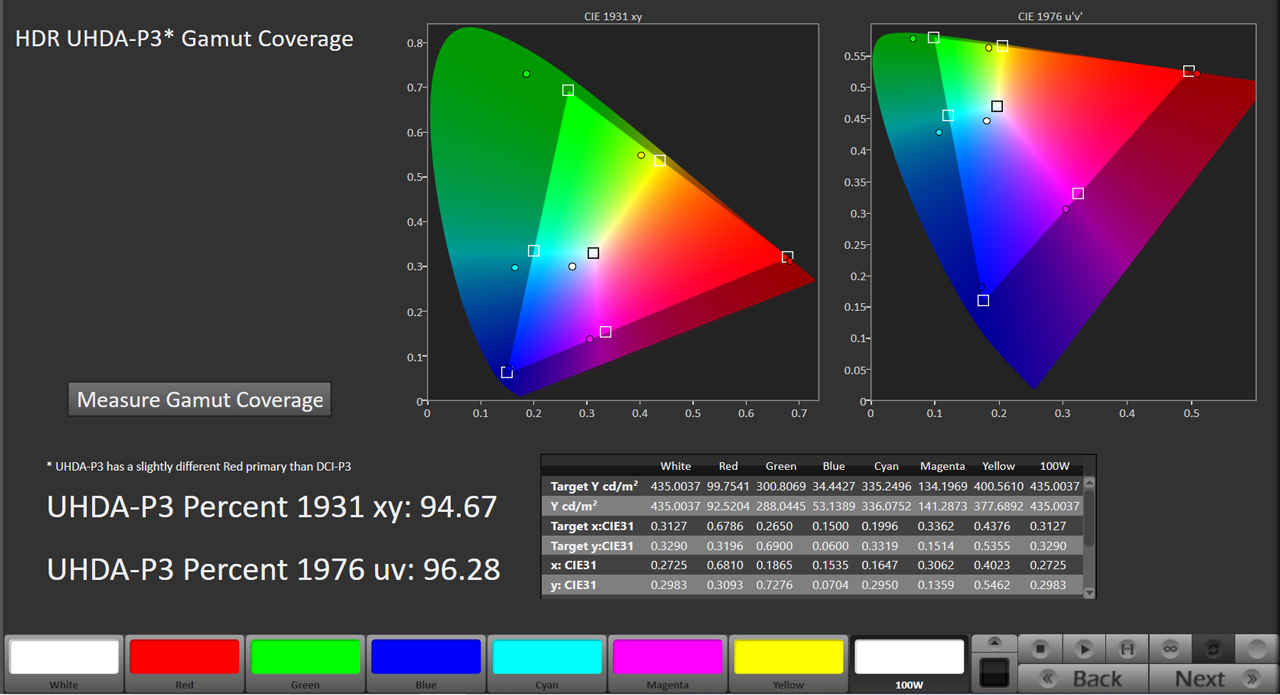Select the Target x:CIE31 row label
Viewport: 1280px width, 695px height.
[x=592, y=526]
